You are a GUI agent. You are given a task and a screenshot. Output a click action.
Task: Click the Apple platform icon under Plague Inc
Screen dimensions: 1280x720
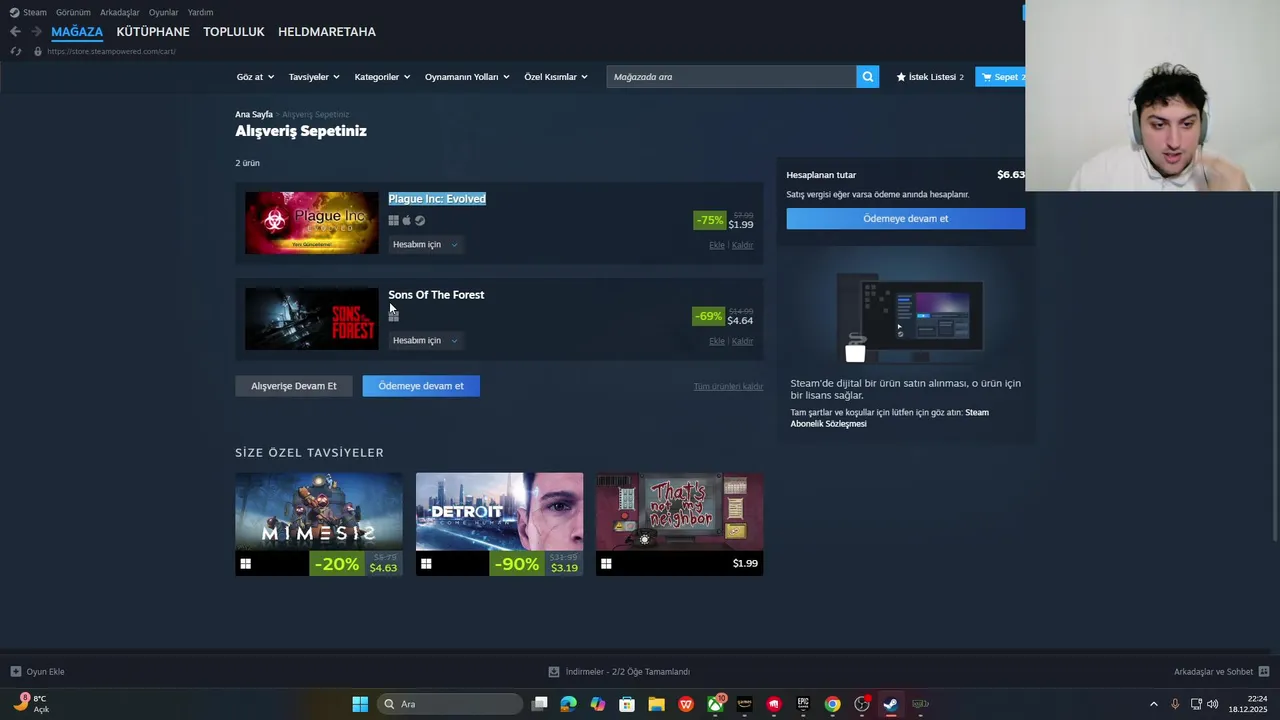[406, 221]
